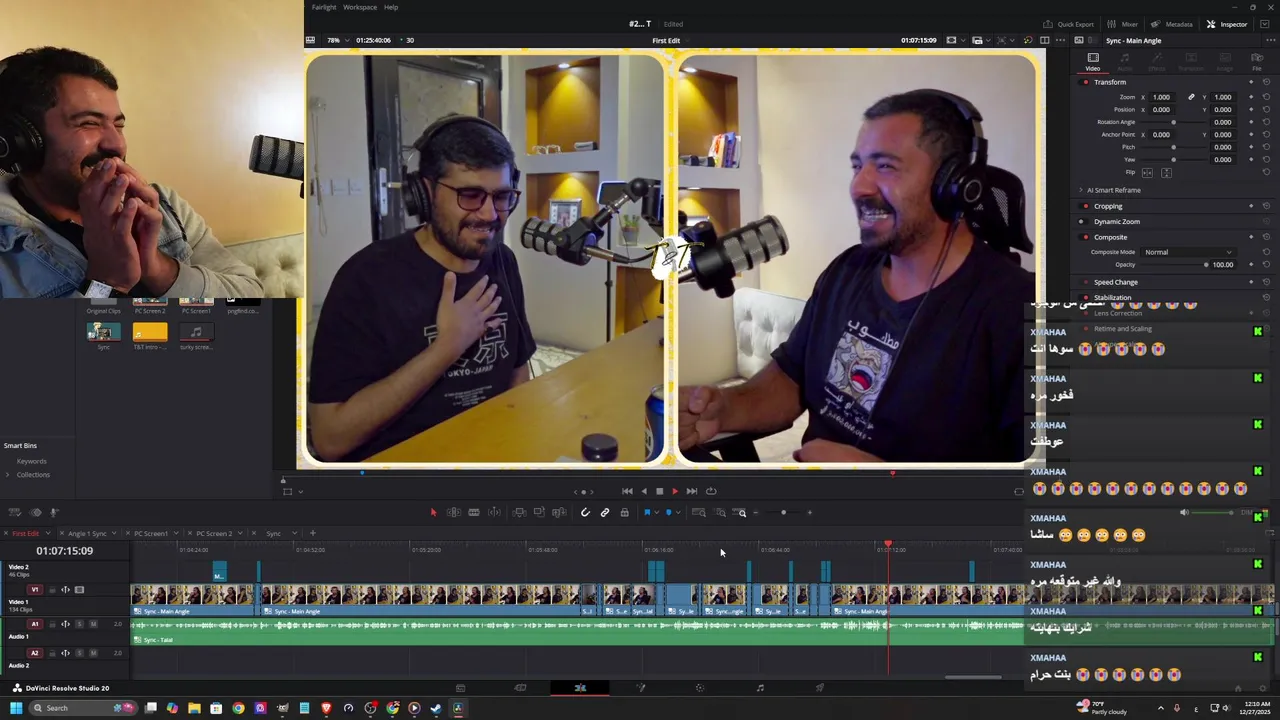Select the Inspector File tab
This screenshot has width=1280, height=720.
(1257, 62)
